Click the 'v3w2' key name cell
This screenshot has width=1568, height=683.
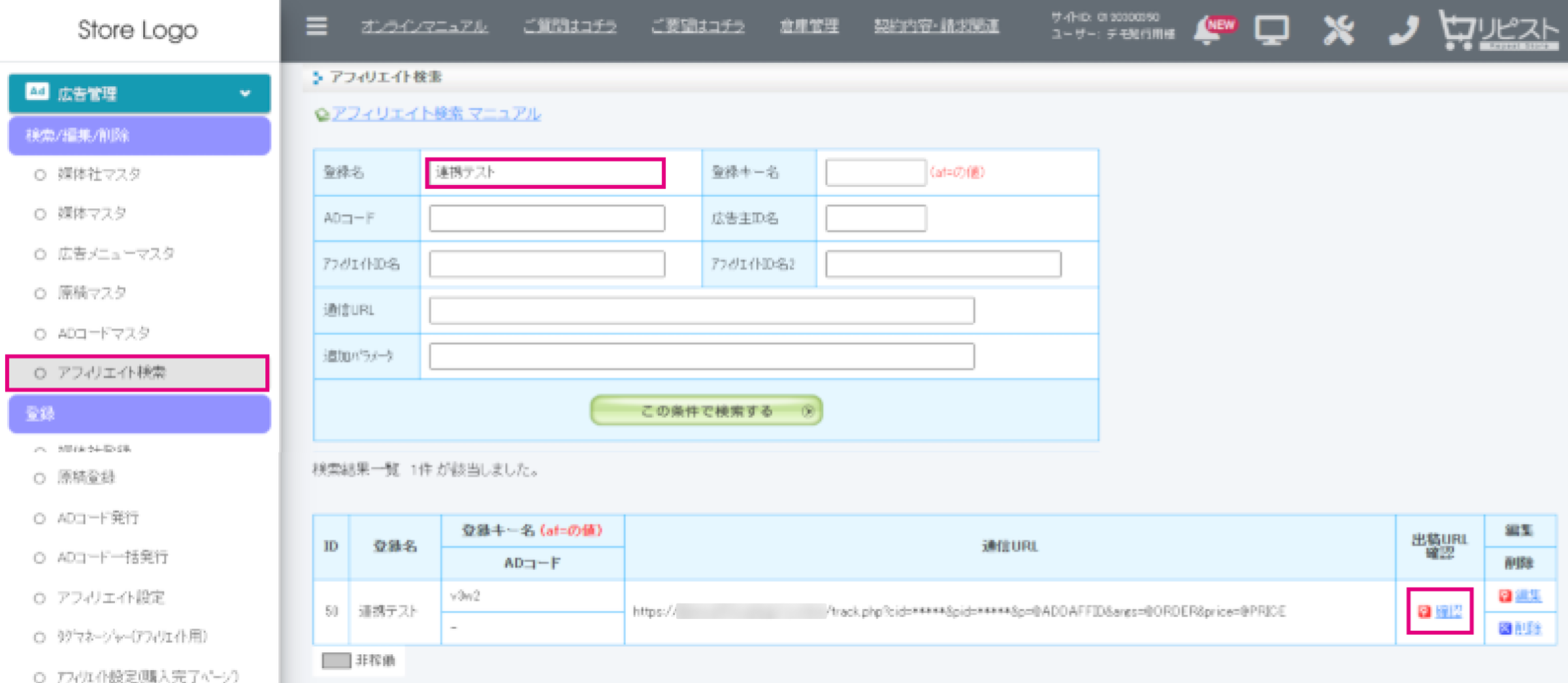[532, 596]
